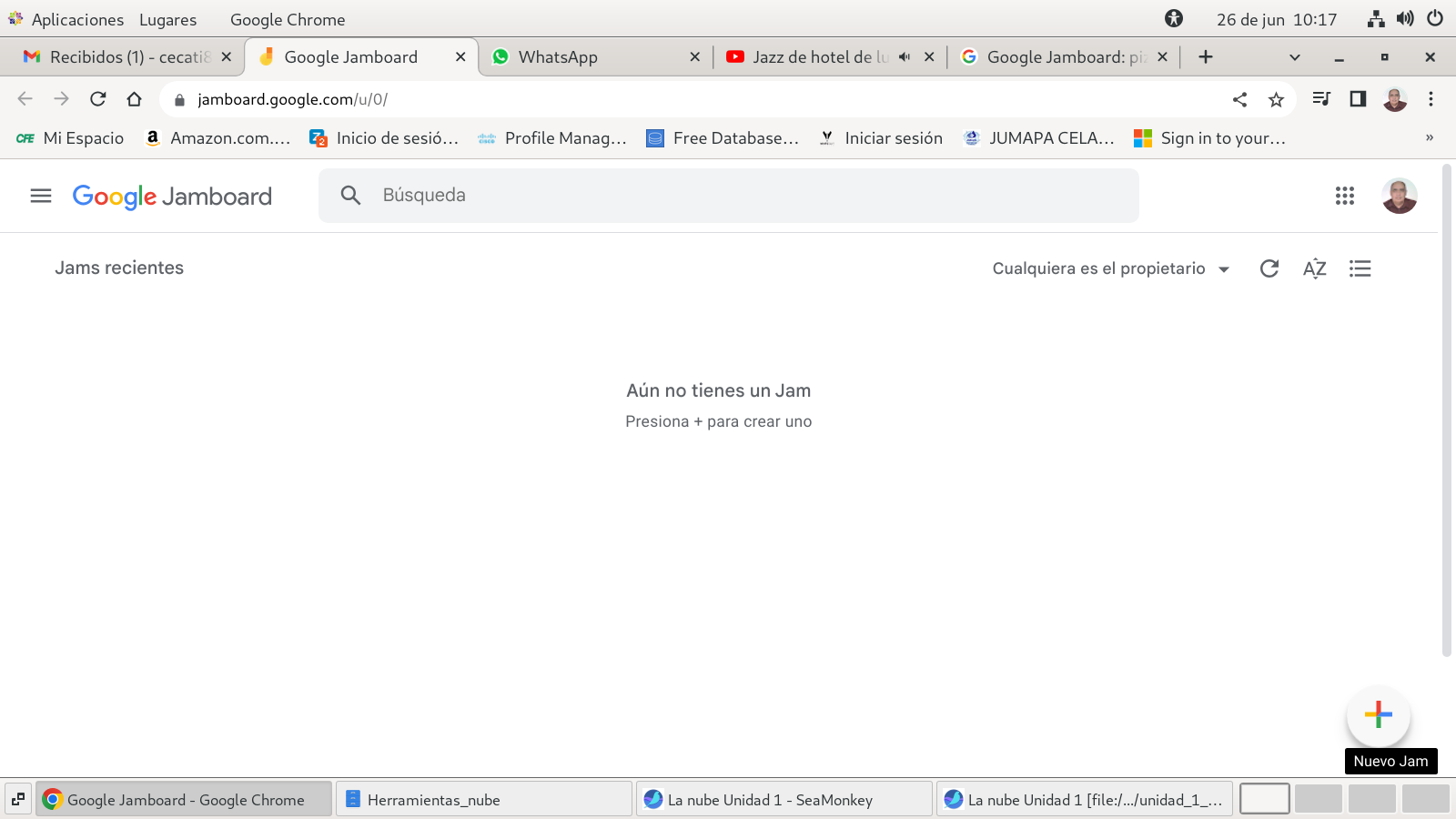Change sort order with AZ icon
Screen dimensions: 1456x819
[1314, 268]
